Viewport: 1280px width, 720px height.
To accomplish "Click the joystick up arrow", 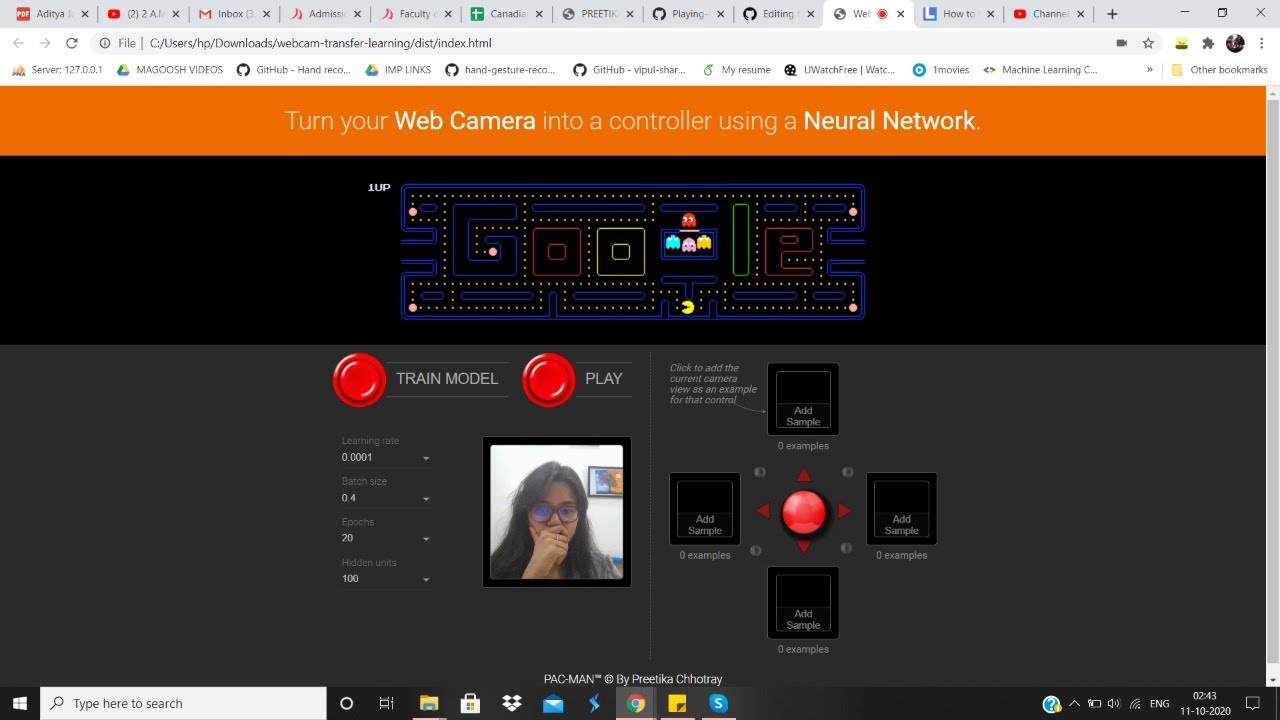I will pos(803,475).
